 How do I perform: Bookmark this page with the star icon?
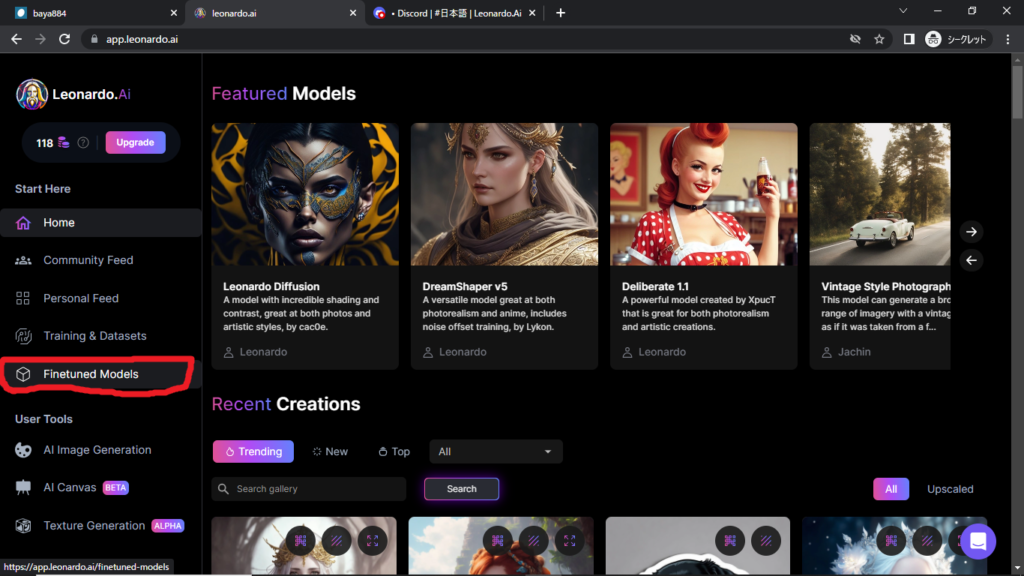[879, 39]
